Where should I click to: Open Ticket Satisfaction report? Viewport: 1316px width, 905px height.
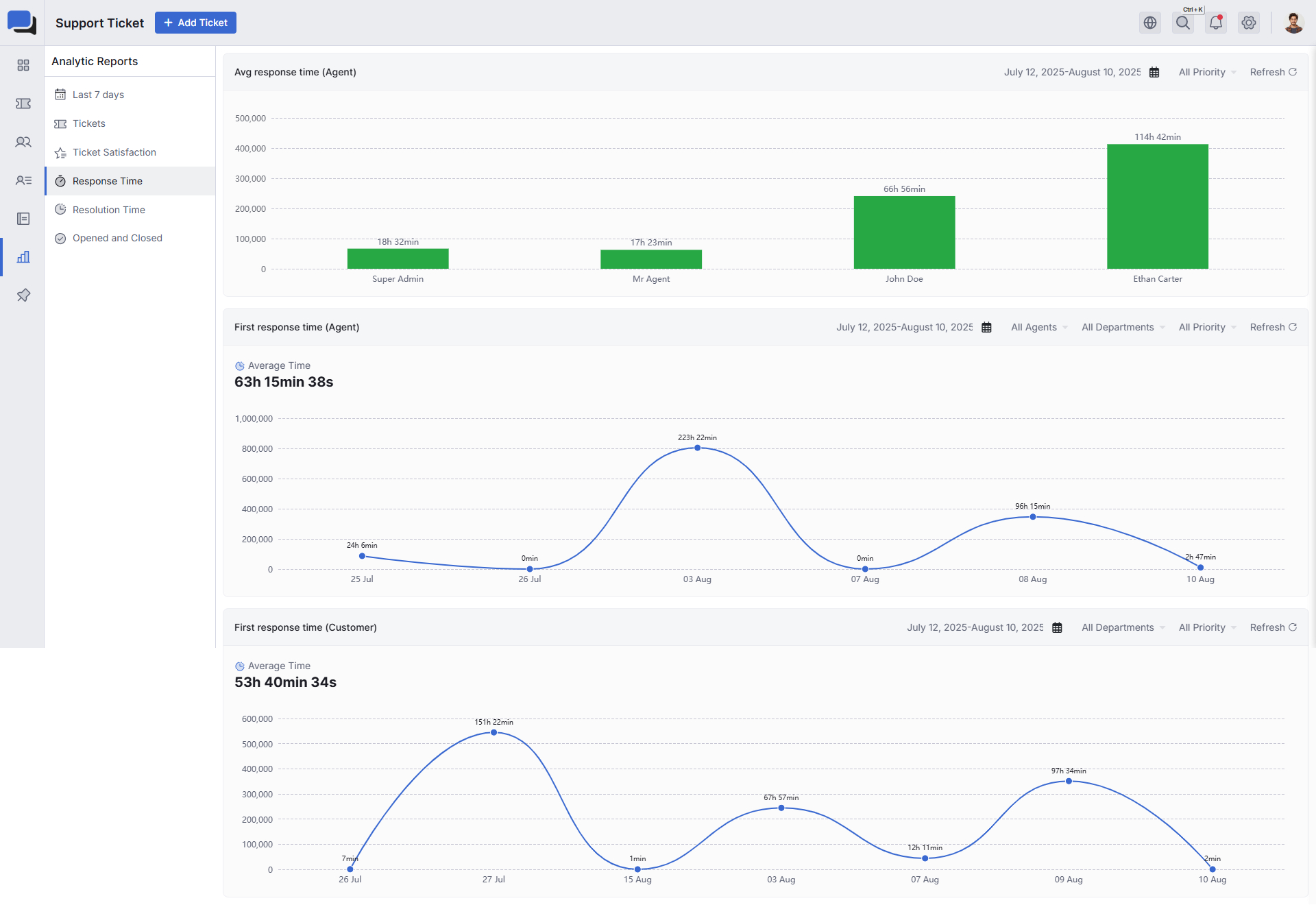coord(114,152)
